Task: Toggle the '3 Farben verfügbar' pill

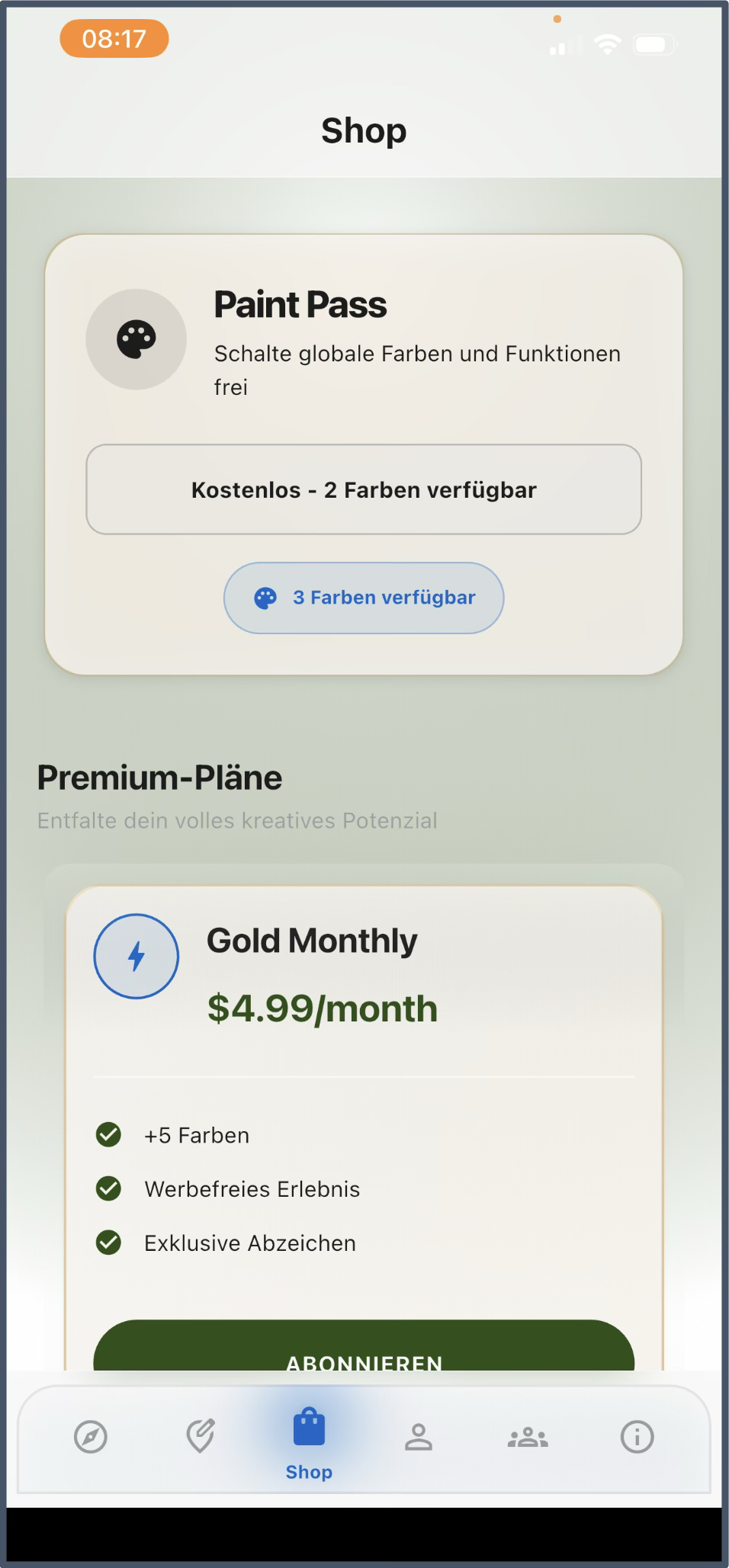Action: tap(363, 598)
